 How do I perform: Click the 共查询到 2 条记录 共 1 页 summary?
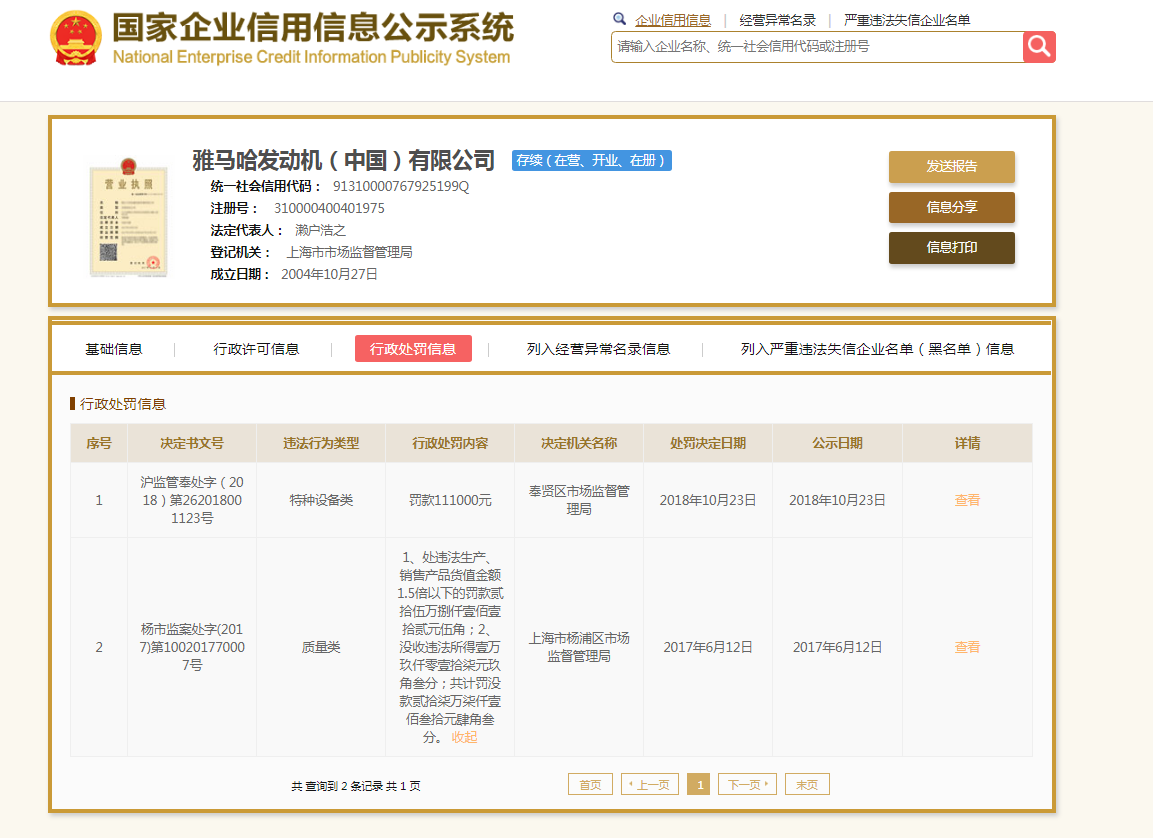pyautogui.click(x=356, y=786)
